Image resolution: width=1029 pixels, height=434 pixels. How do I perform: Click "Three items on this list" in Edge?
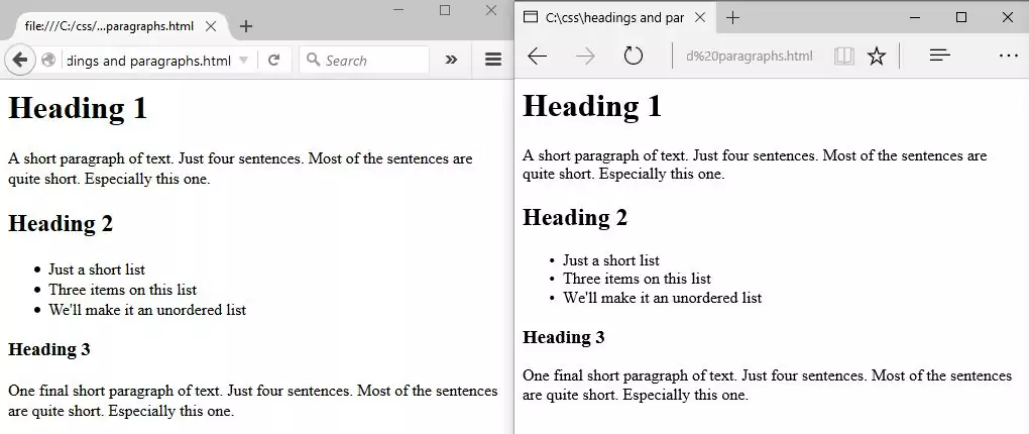[637, 278]
